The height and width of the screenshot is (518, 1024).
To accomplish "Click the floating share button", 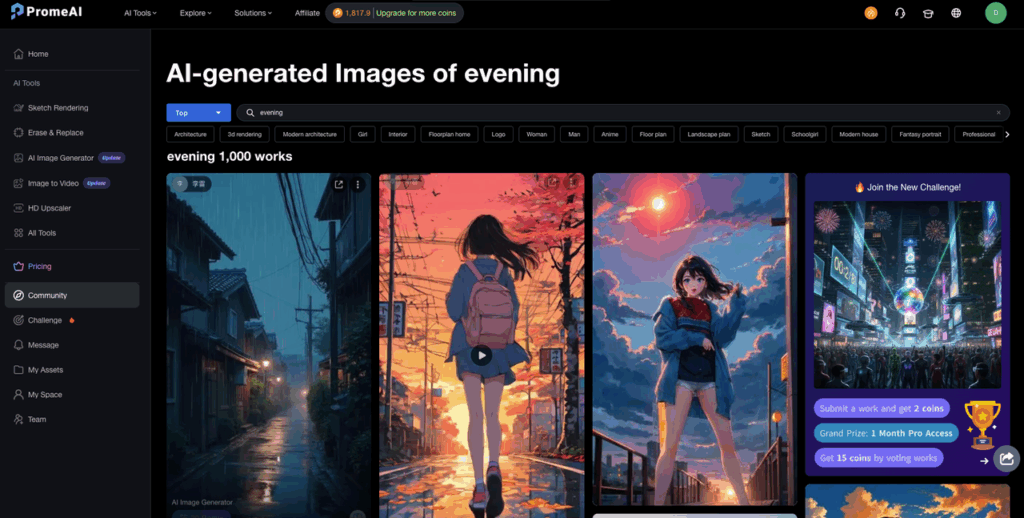I will click(1006, 458).
